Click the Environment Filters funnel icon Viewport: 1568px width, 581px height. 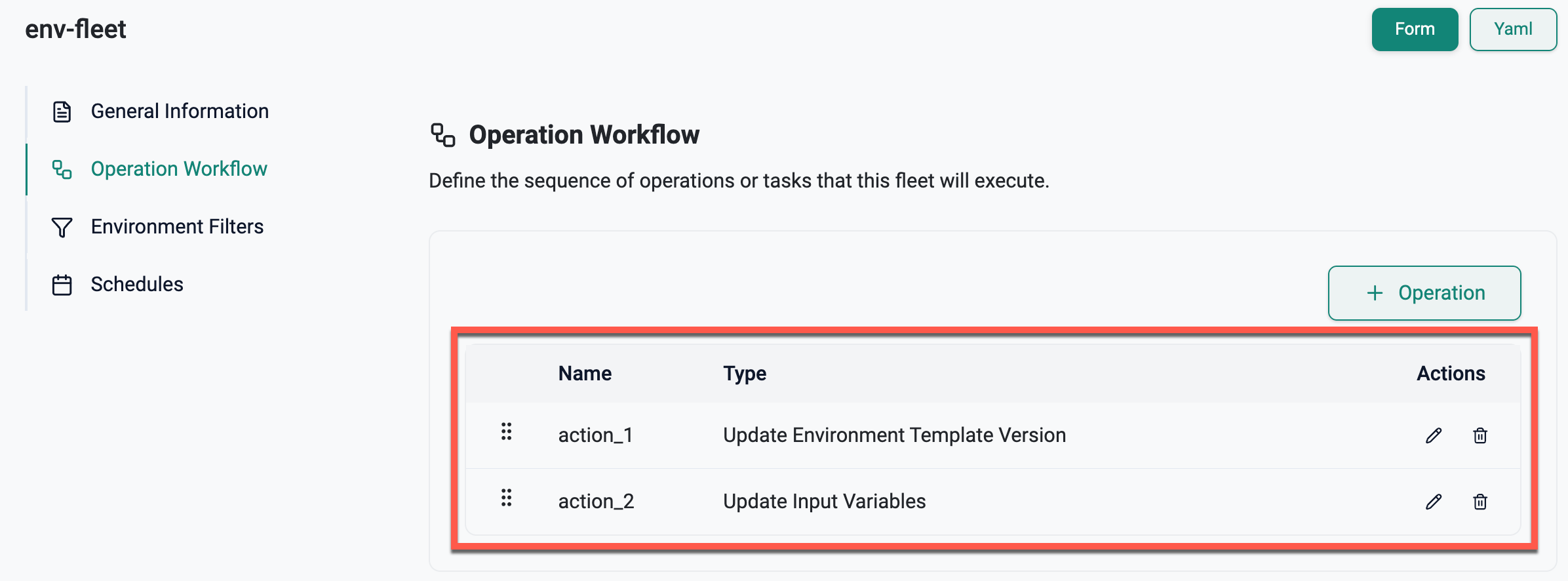click(62, 227)
